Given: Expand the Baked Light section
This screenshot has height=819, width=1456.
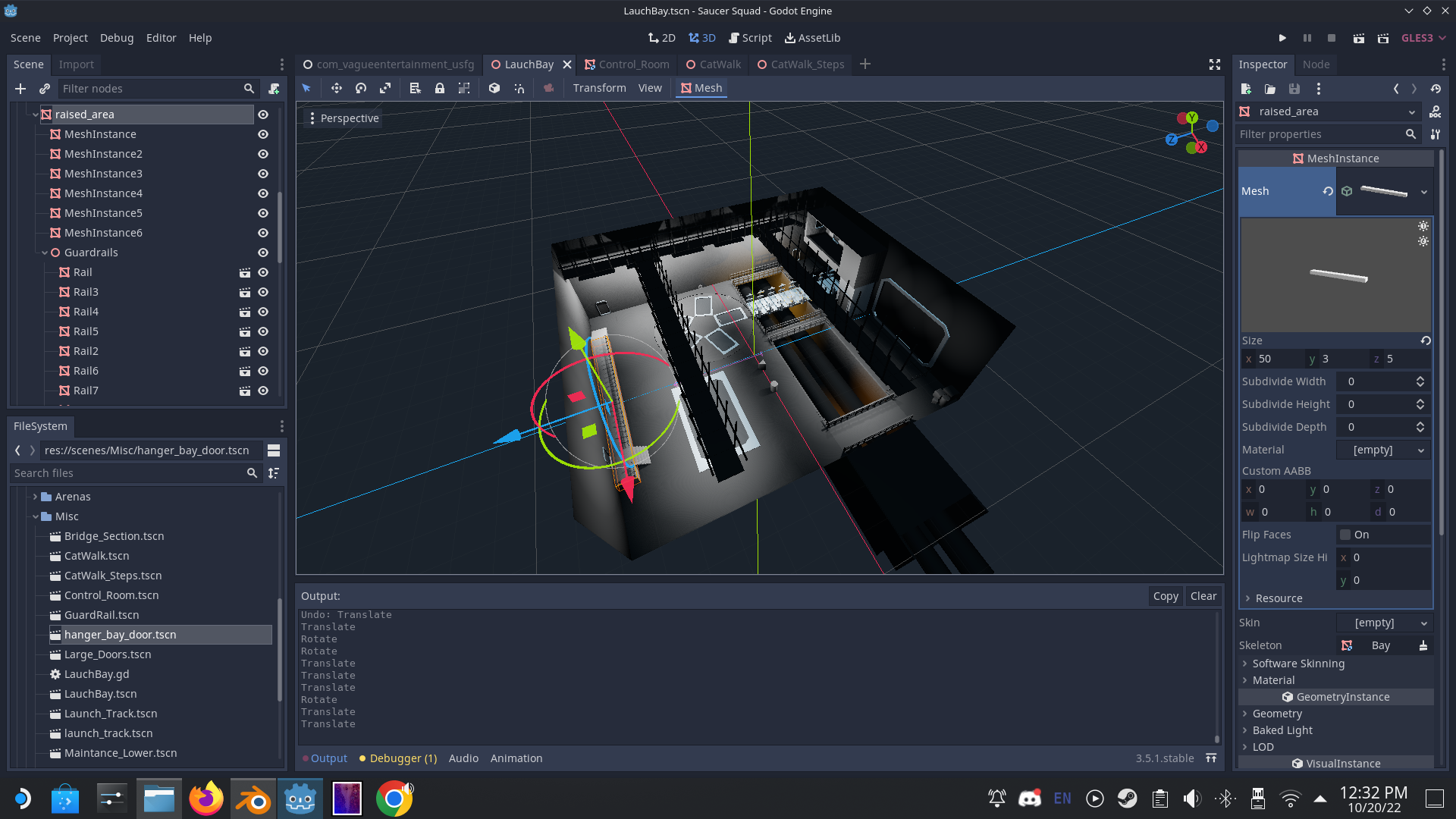Looking at the screenshot, I should (1282, 730).
